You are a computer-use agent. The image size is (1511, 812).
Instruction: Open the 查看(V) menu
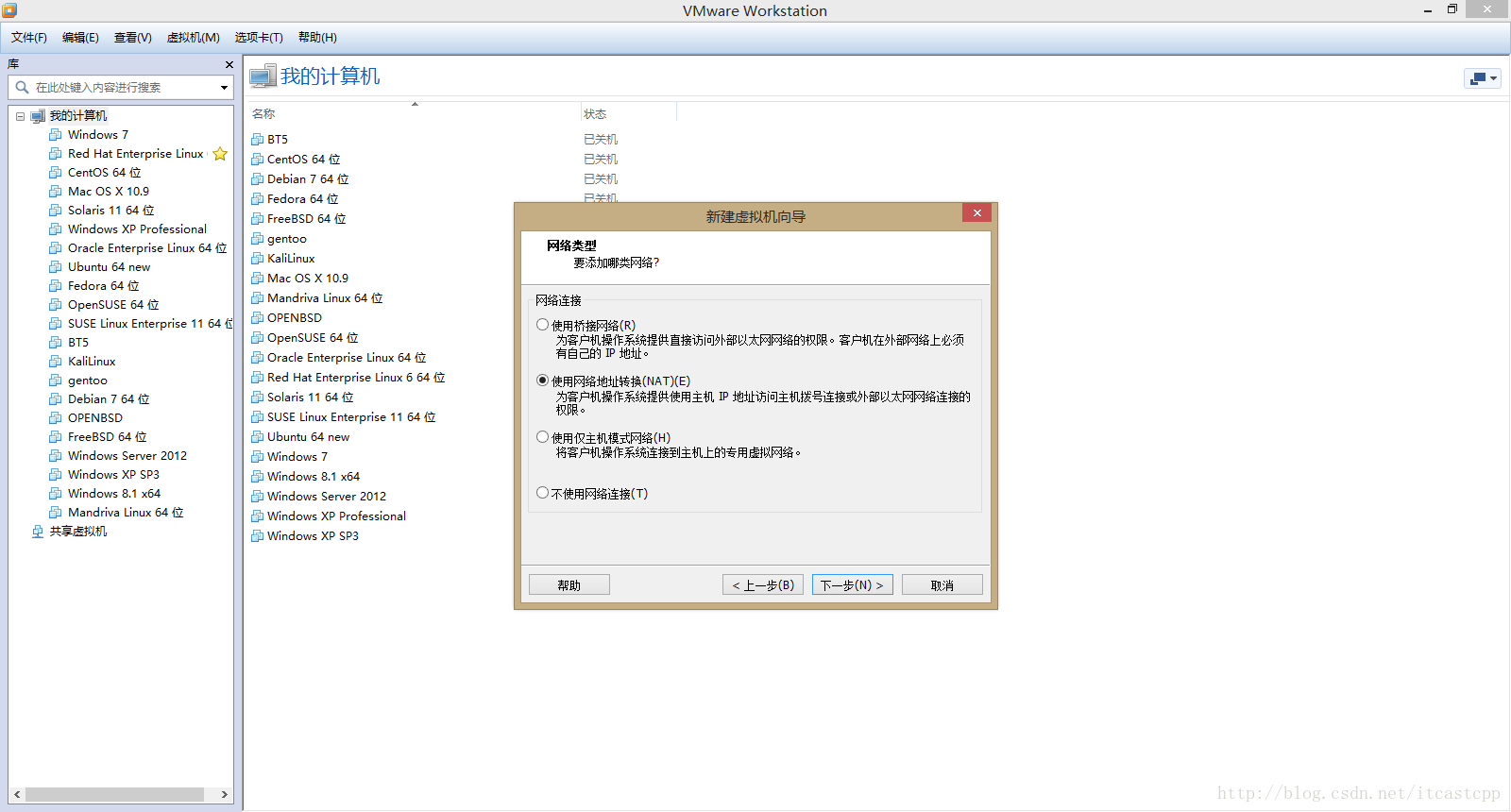coord(133,38)
